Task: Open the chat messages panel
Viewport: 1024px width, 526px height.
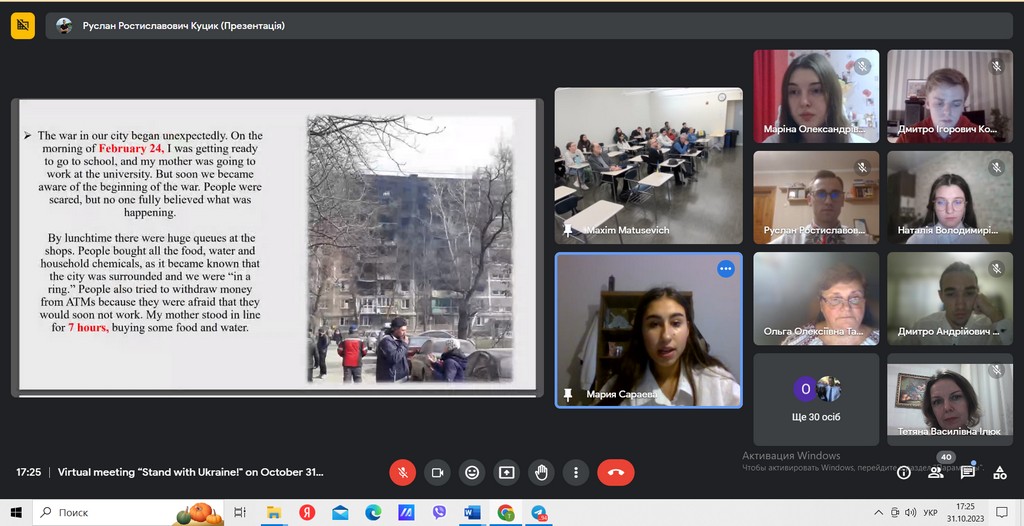Action: (968, 473)
